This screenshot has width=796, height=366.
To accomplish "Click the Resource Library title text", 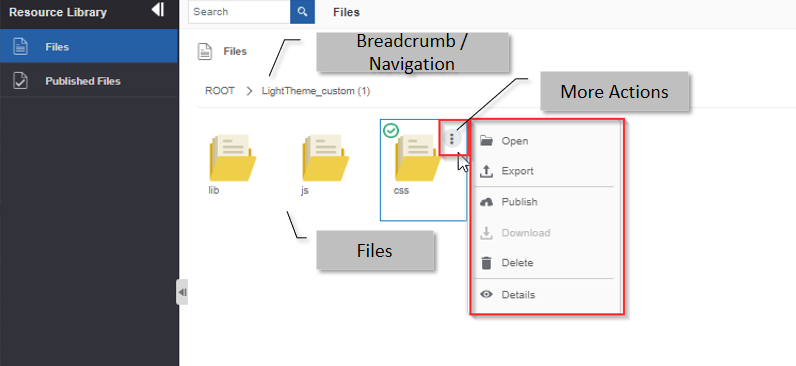I will click(x=58, y=12).
